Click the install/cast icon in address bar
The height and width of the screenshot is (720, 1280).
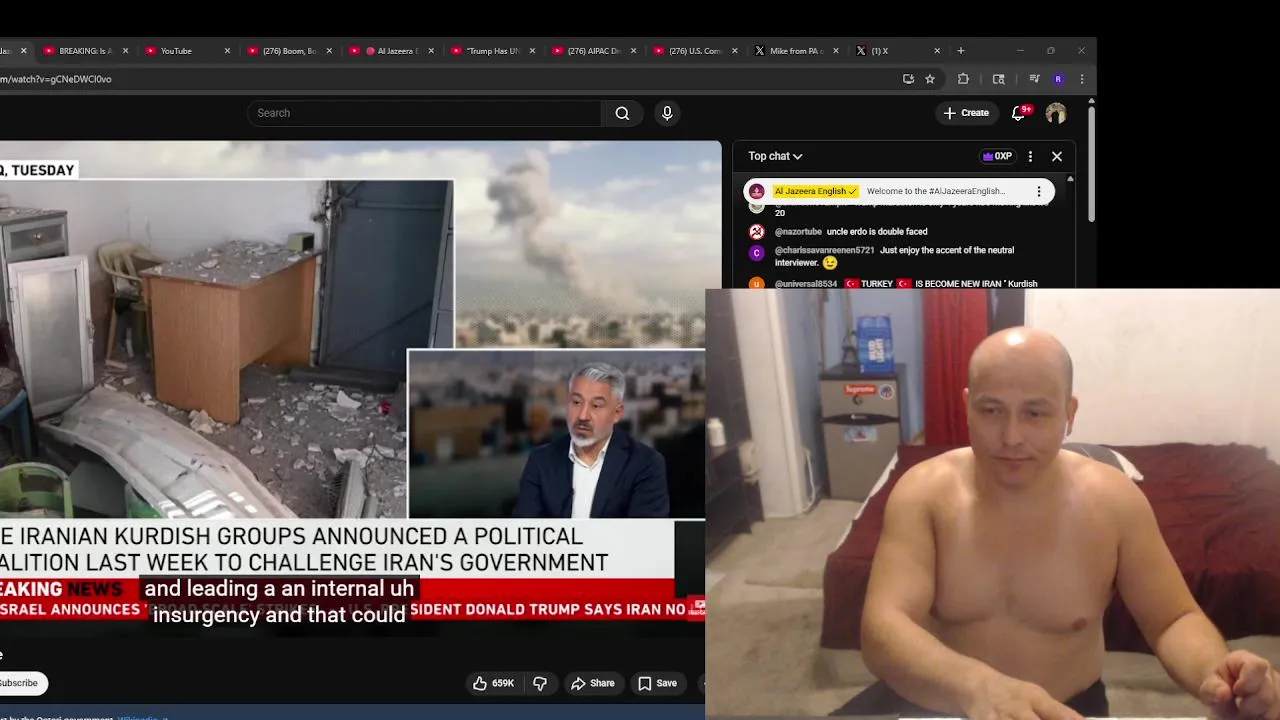[908, 79]
